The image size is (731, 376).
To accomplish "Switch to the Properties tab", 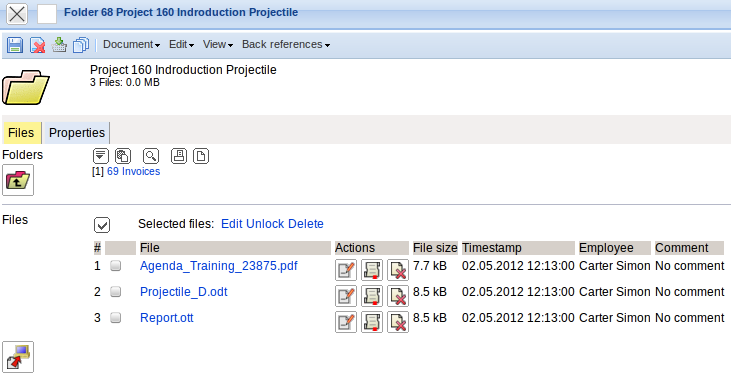I will tap(76, 133).
